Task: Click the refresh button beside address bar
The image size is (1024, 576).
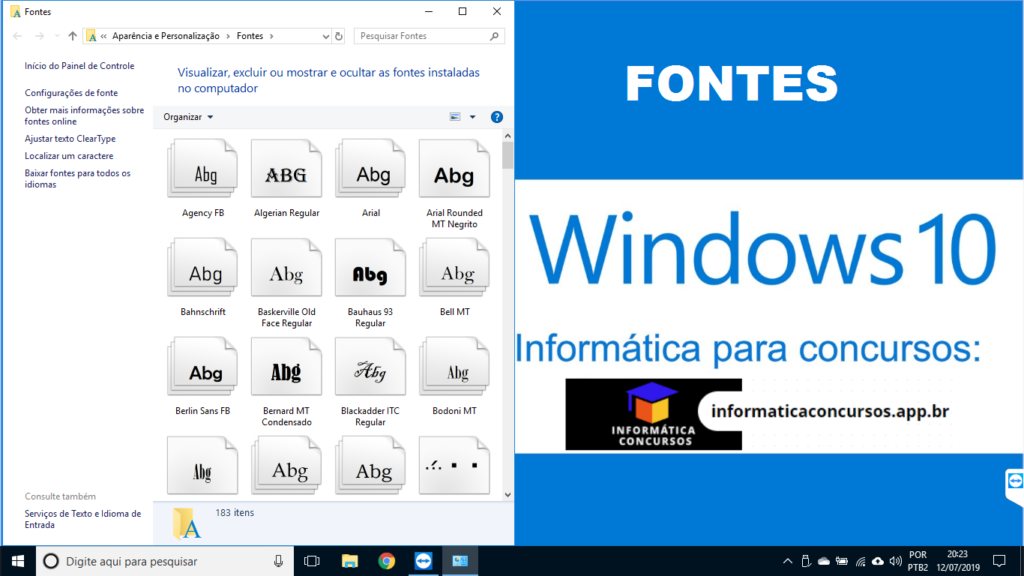Action: click(339, 36)
